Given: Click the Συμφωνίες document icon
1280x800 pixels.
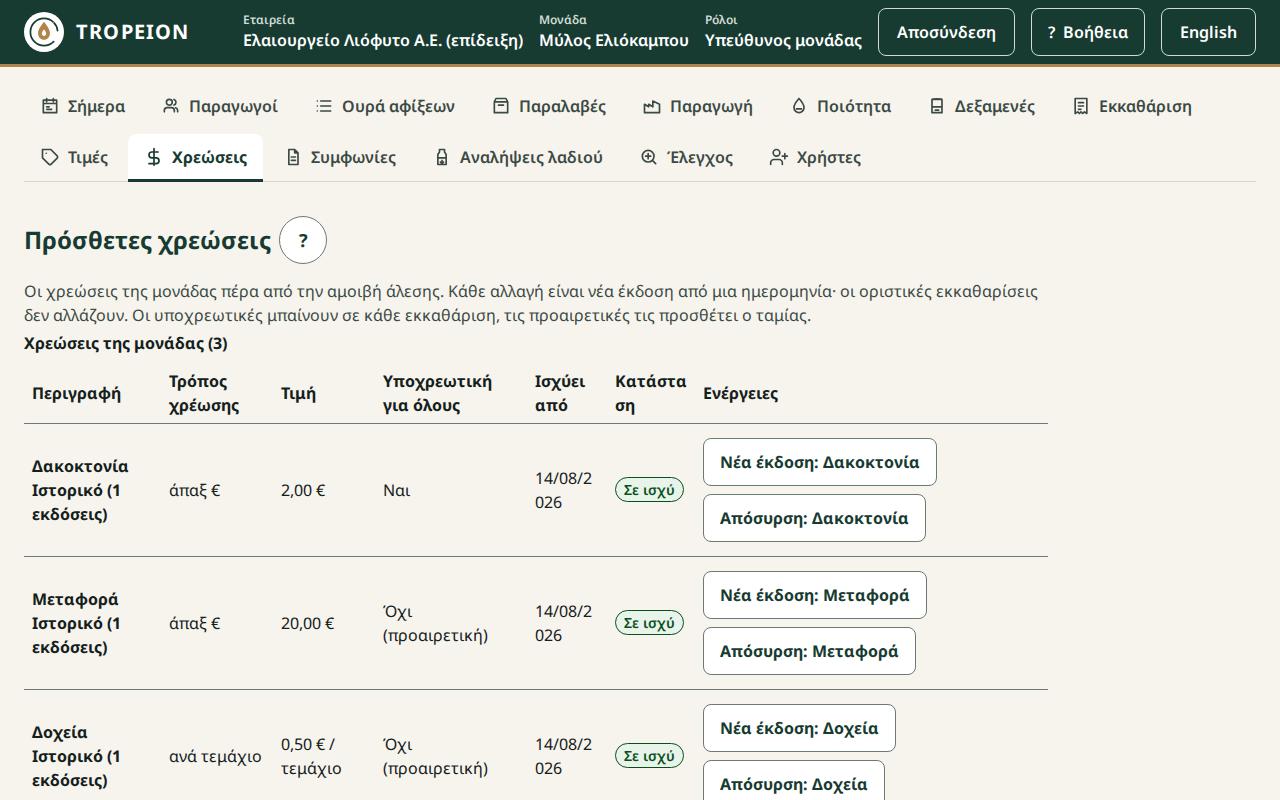Looking at the screenshot, I should click(293, 157).
